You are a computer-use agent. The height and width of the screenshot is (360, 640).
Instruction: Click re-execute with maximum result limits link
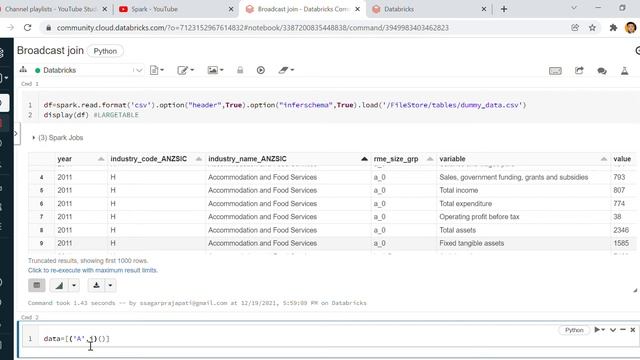[x=93, y=270]
